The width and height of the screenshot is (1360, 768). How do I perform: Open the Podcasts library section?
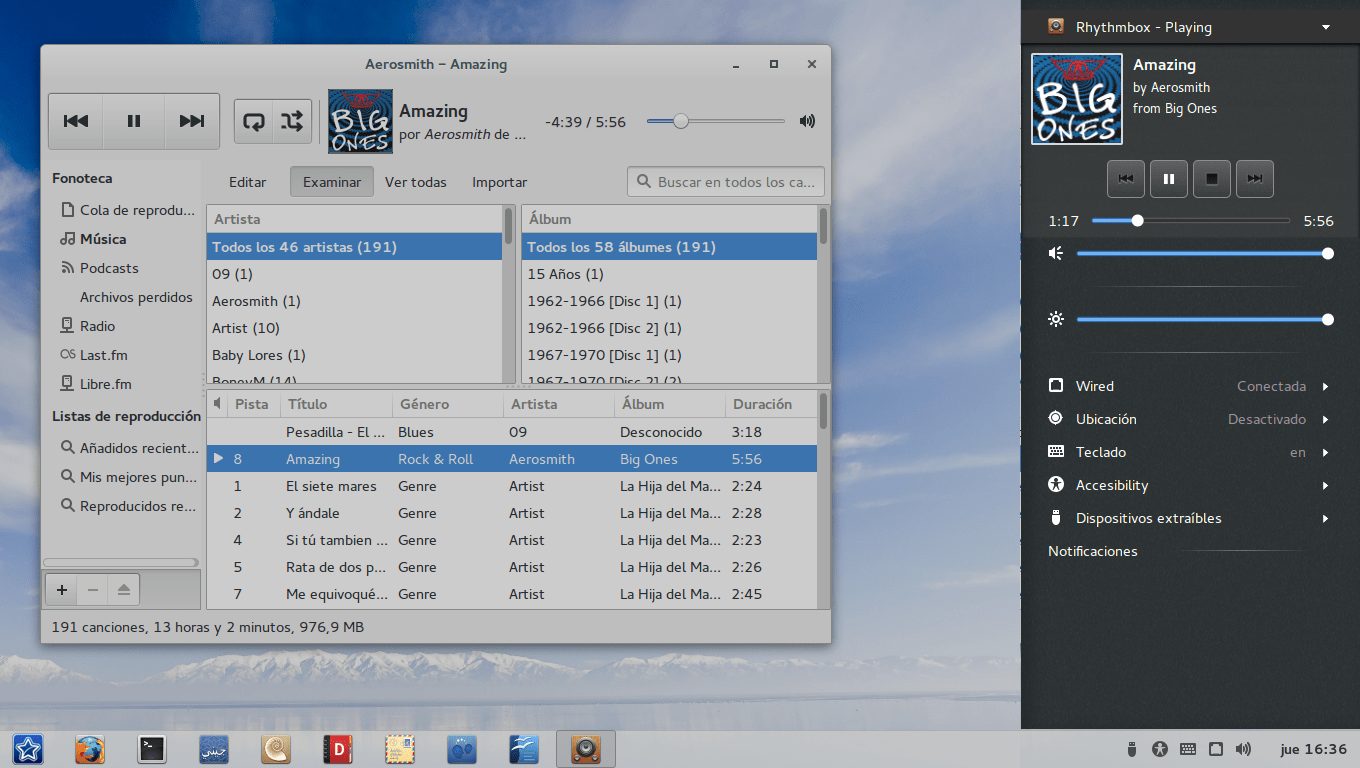click(x=109, y=268)
